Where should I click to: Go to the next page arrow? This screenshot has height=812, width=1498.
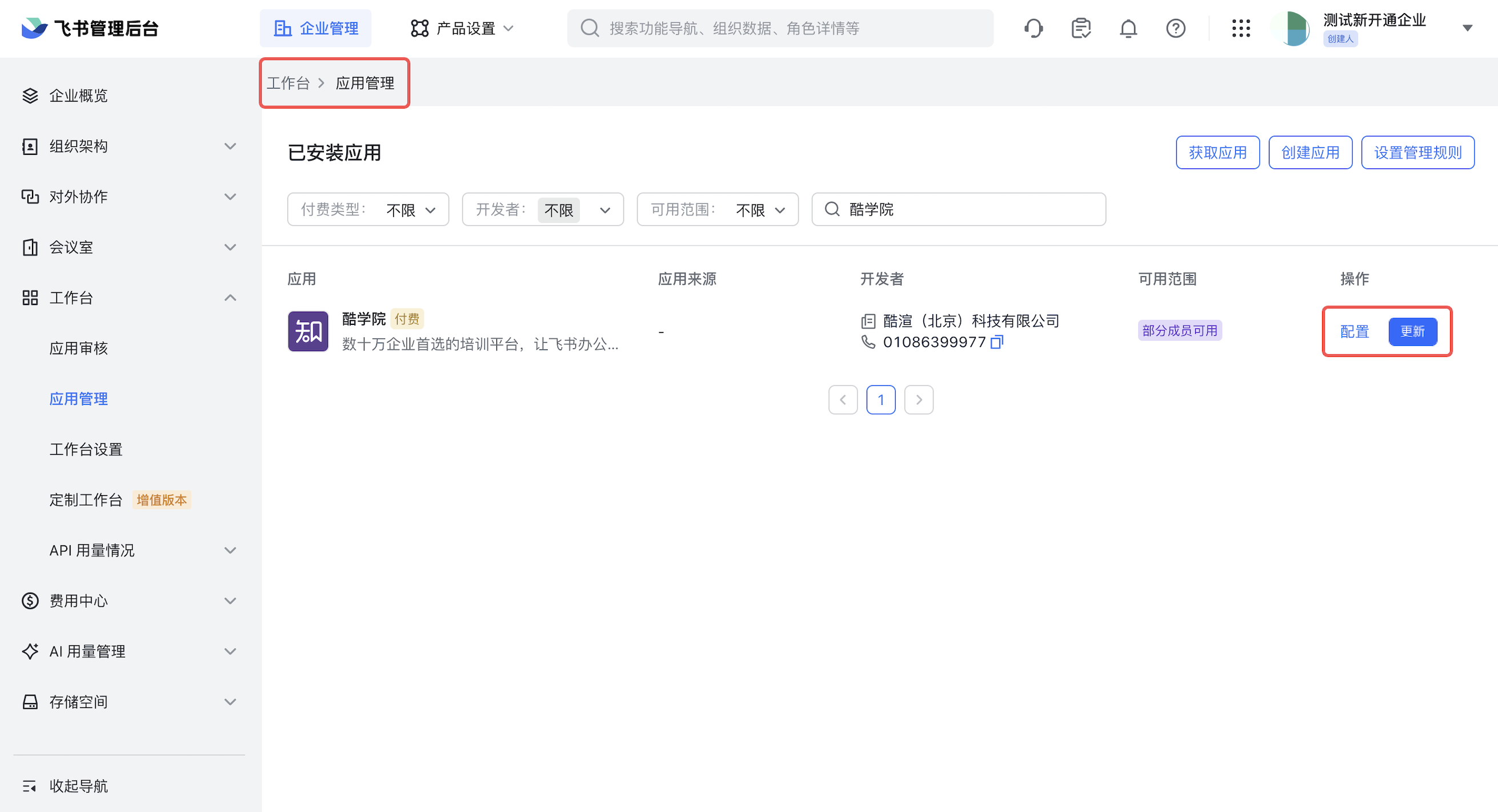tap(919, 399)
